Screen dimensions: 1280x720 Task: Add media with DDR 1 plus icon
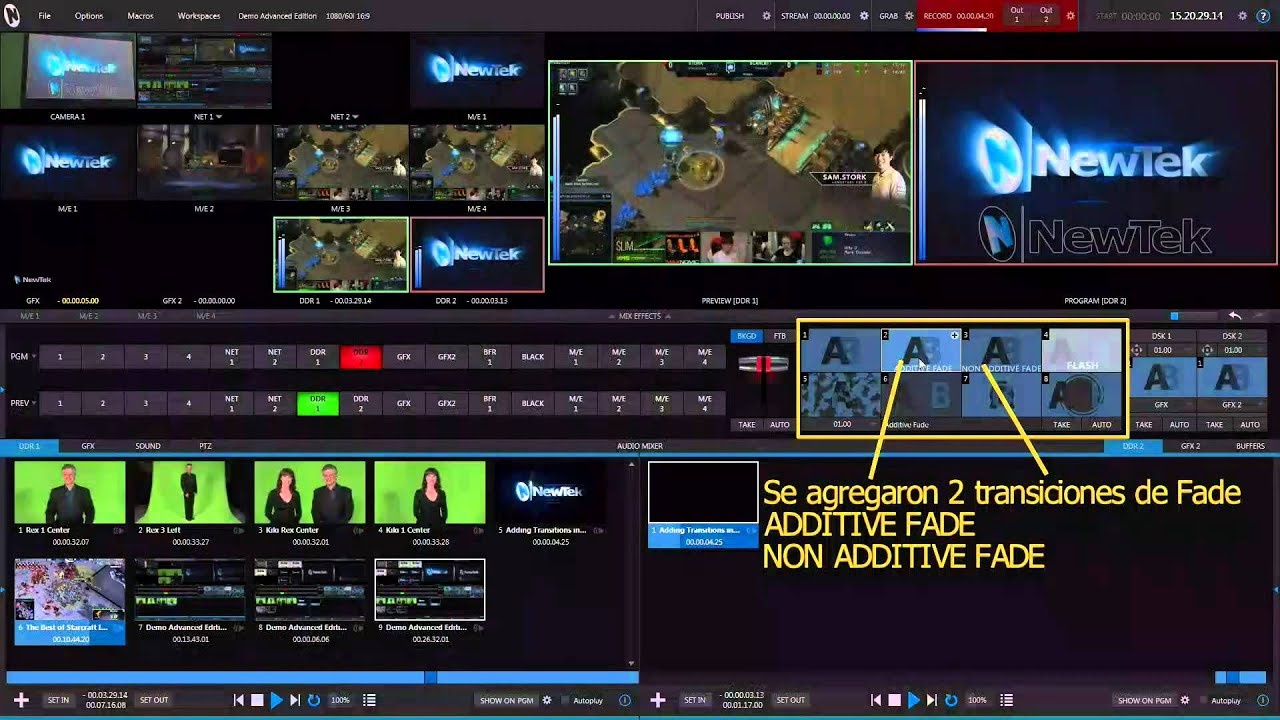pyautogui.click(x=20, y=700)
